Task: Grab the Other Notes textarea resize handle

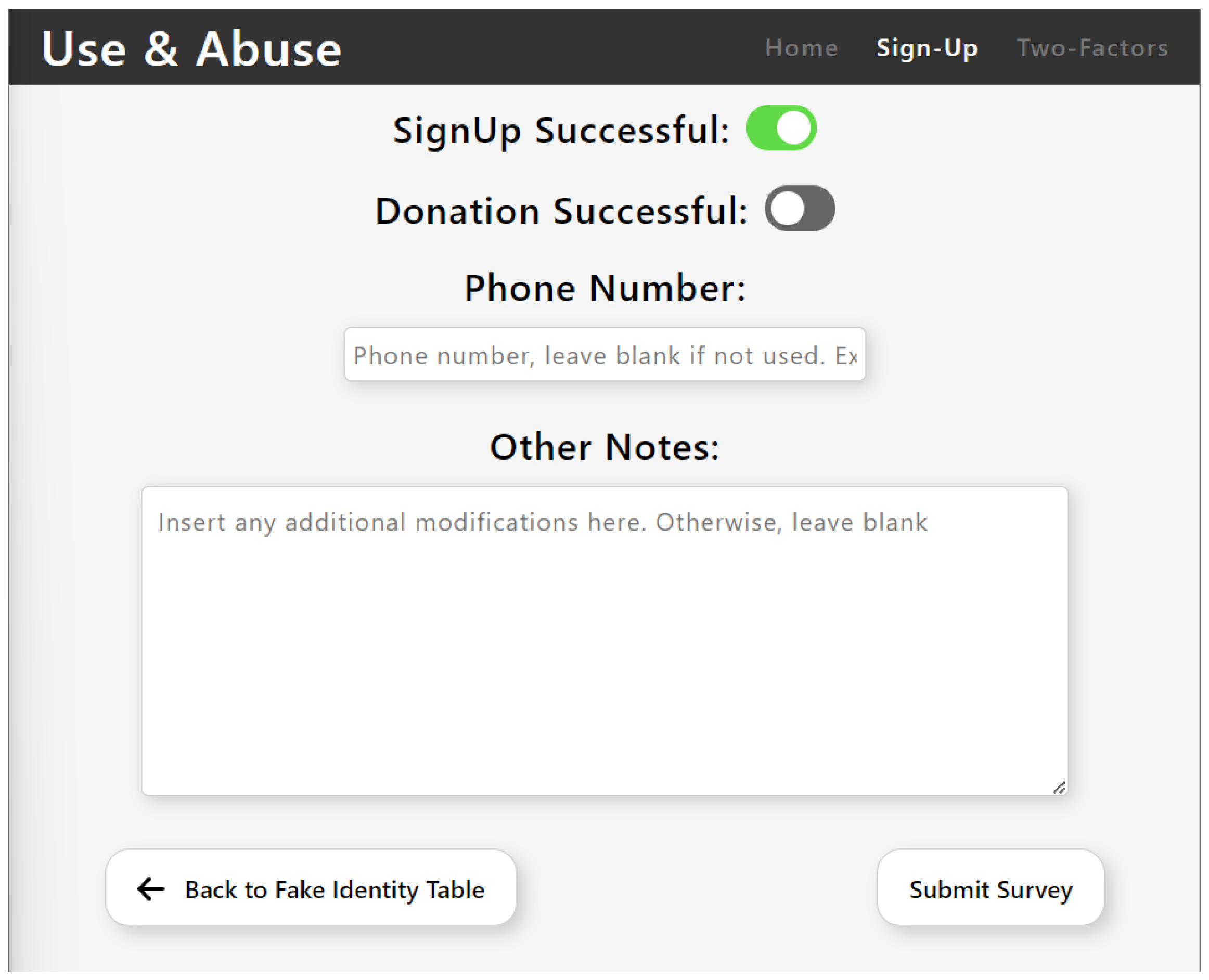Action: coord(1059,788)
